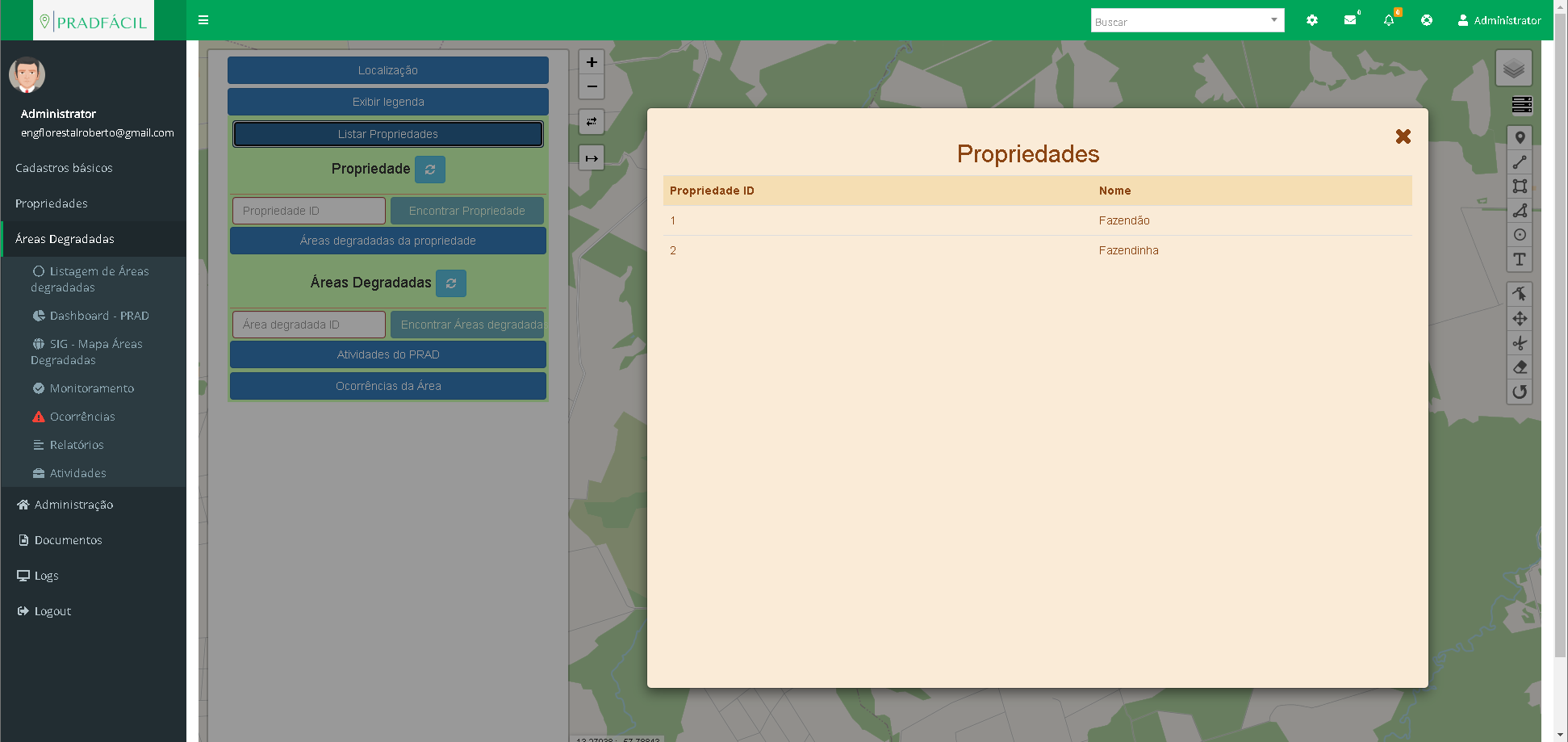Toggle legend with Exibir legenda
The height and width of the screenshot is (742, 1568).
point(387,102)
